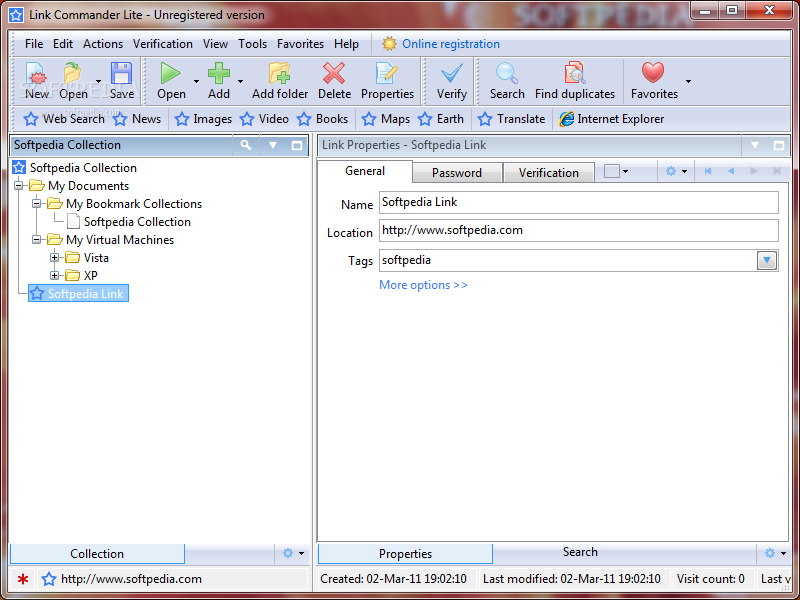Image resolution: width=800 pixels, height=600 pixels.
Task: Maximize the Softpedia Collection panel
Action: [x=296, y=145]
